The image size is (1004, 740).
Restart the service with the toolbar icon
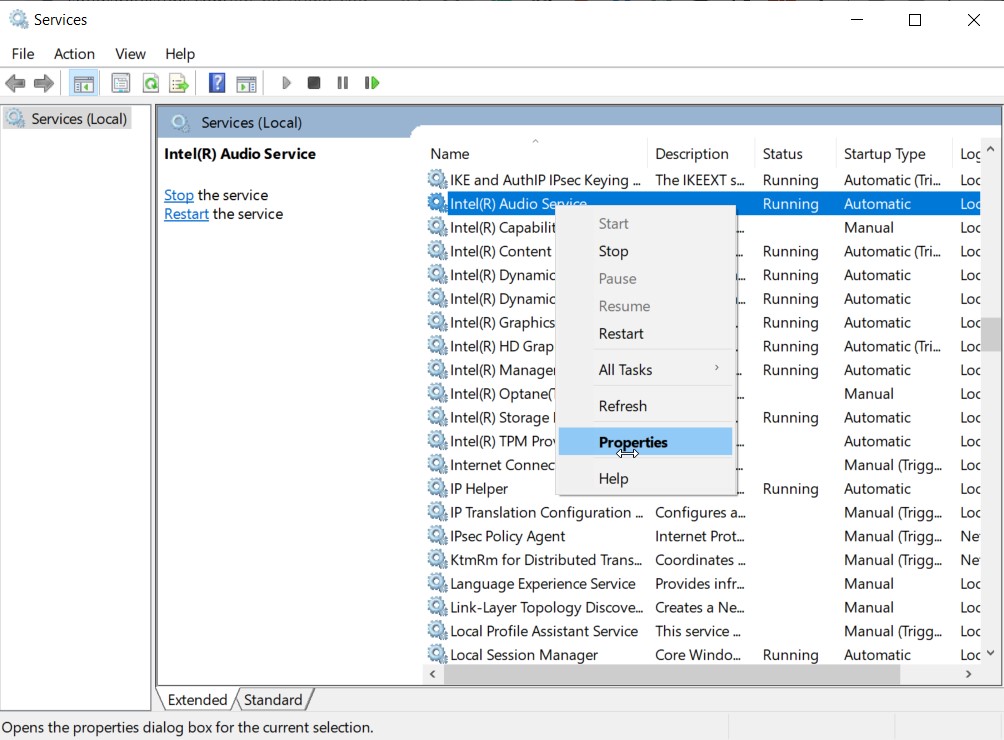[371, 83]
